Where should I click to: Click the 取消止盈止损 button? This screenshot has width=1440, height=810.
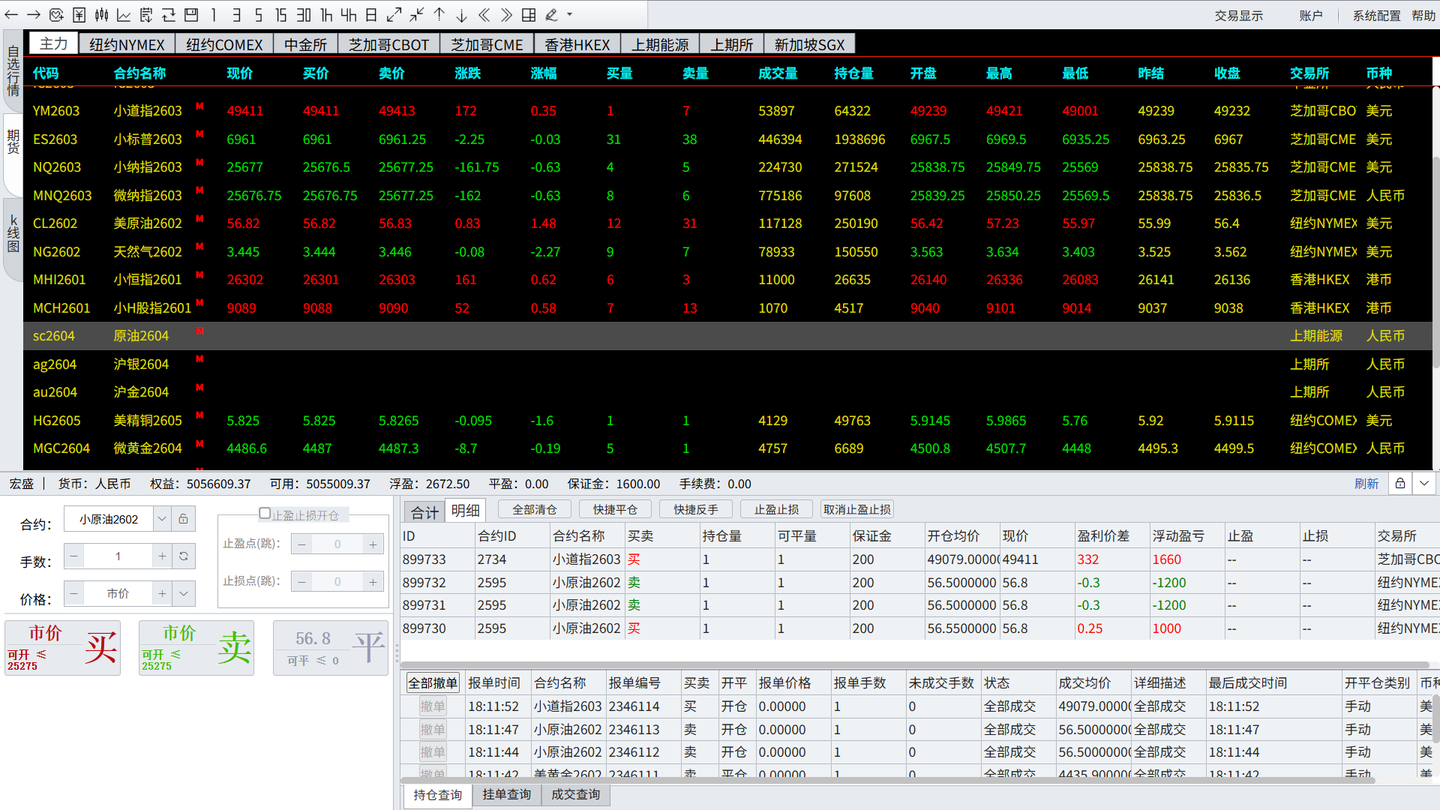tap(857, 510)
